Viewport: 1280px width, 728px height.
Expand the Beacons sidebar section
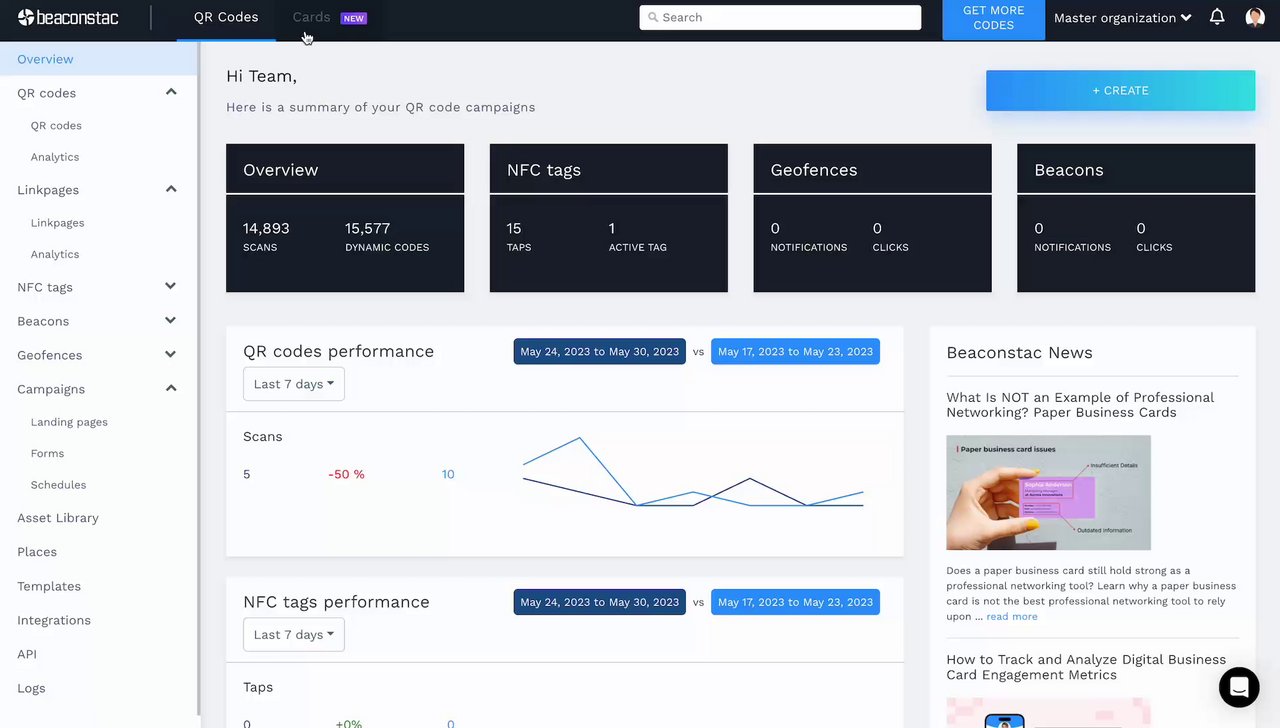[171, 320]
